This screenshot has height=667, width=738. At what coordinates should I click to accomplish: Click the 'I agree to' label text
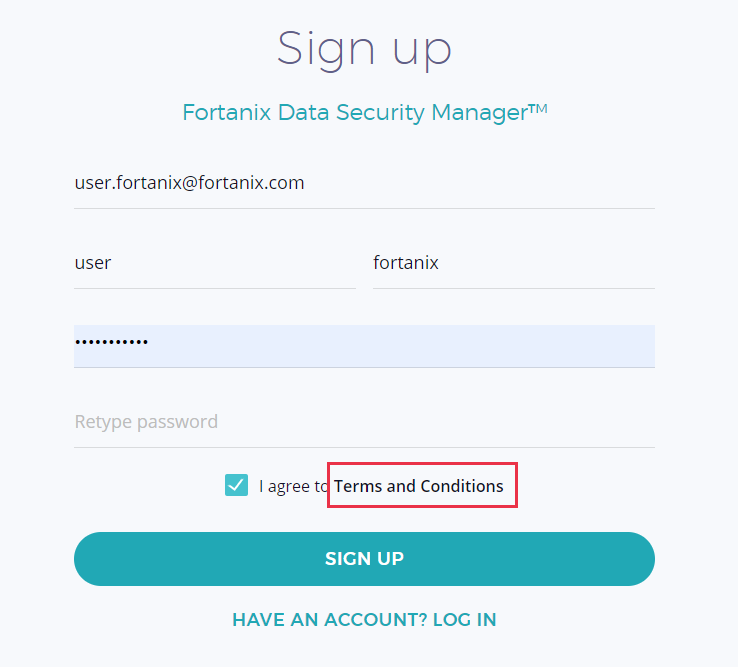click(x=293, y=487)
